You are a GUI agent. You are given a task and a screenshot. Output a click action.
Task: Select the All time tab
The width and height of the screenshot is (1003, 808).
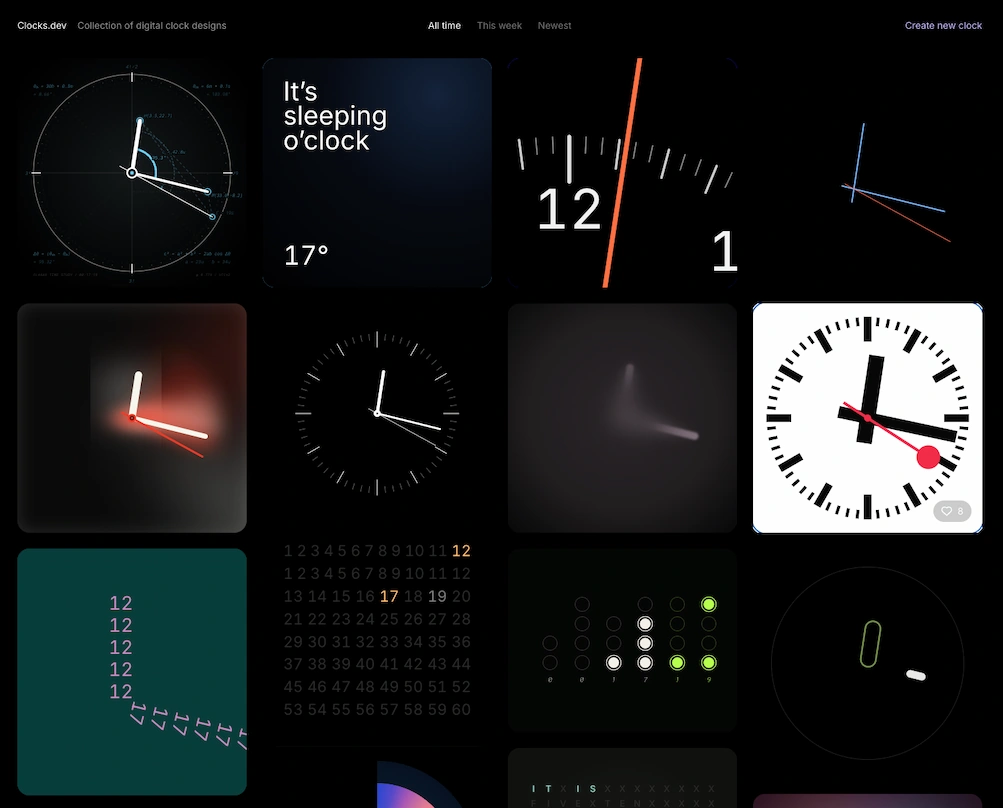click(444, 26)
